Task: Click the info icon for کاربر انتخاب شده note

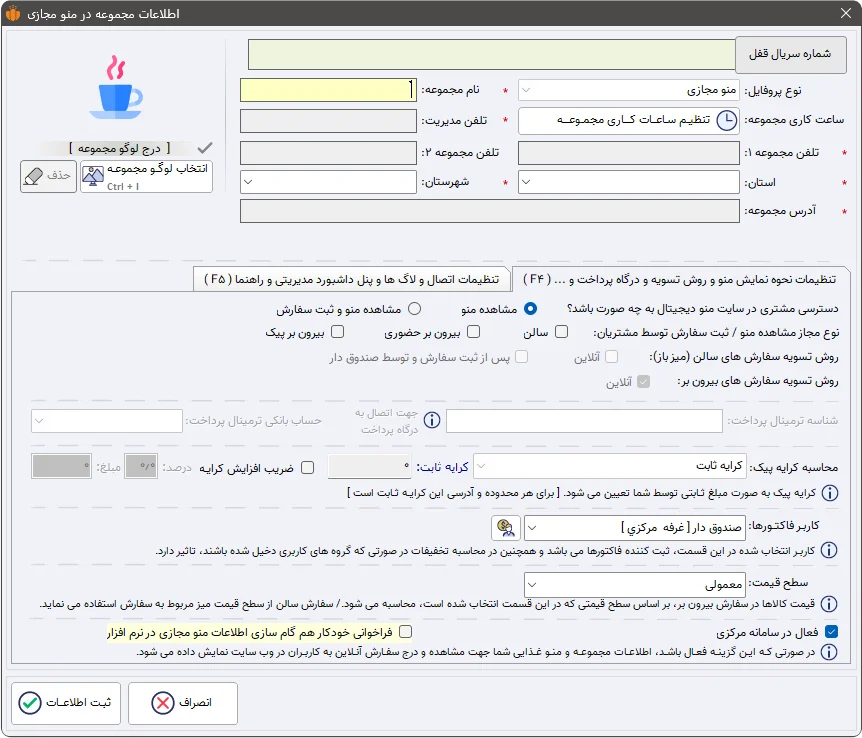Action: tap(829, 550)
